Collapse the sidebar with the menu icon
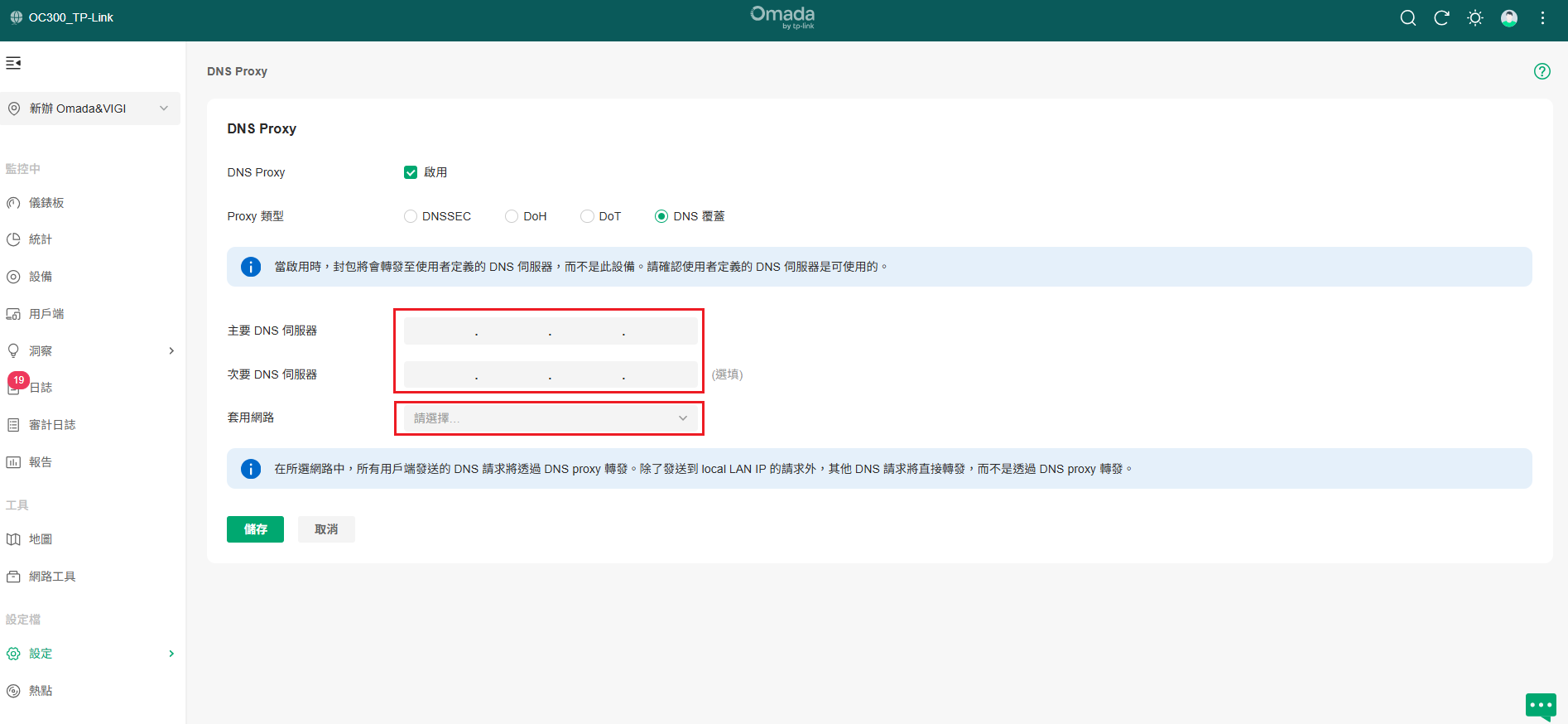 click(13, 63)
